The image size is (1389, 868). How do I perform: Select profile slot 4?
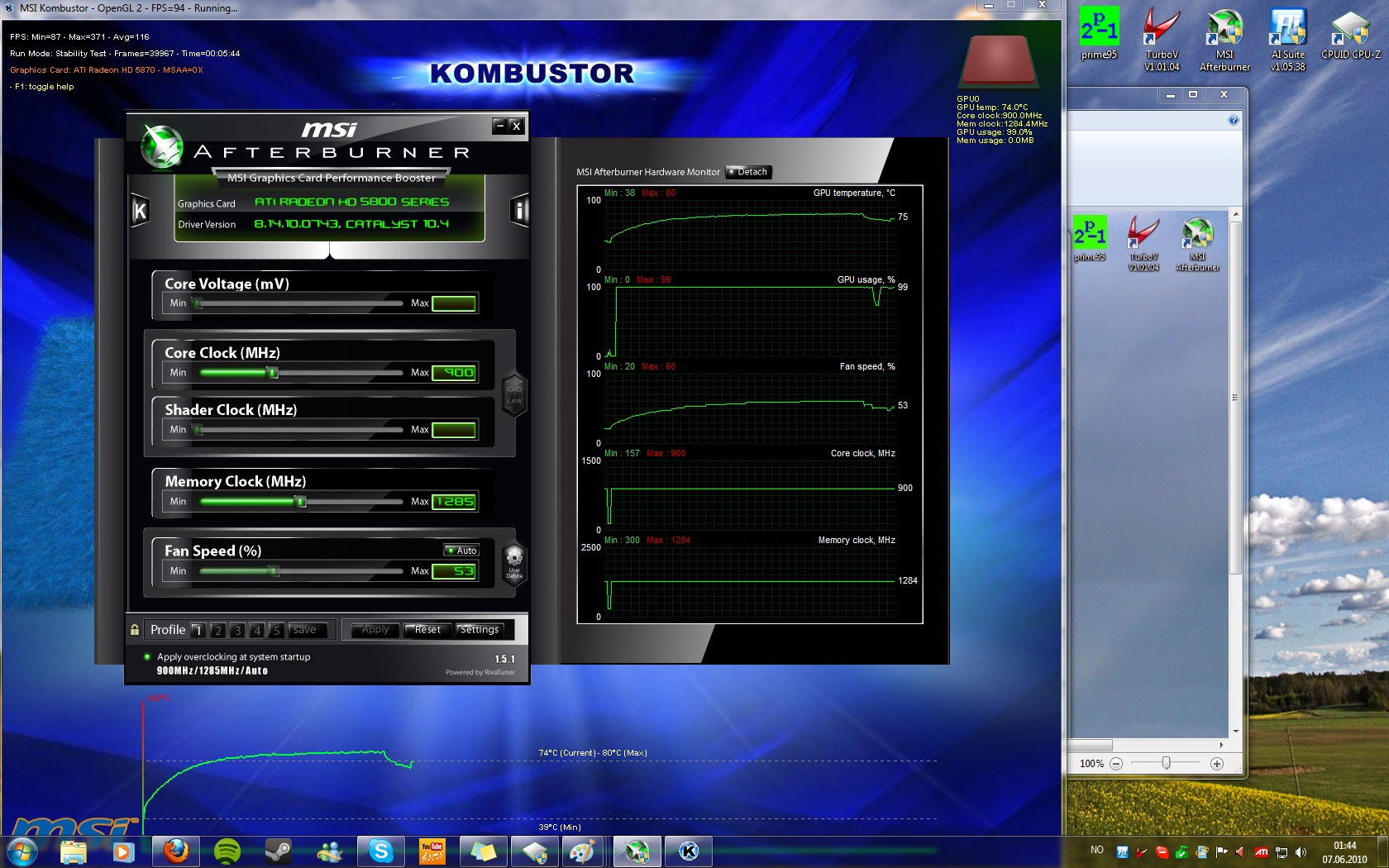pyautogui.click(x=257, y=630)
